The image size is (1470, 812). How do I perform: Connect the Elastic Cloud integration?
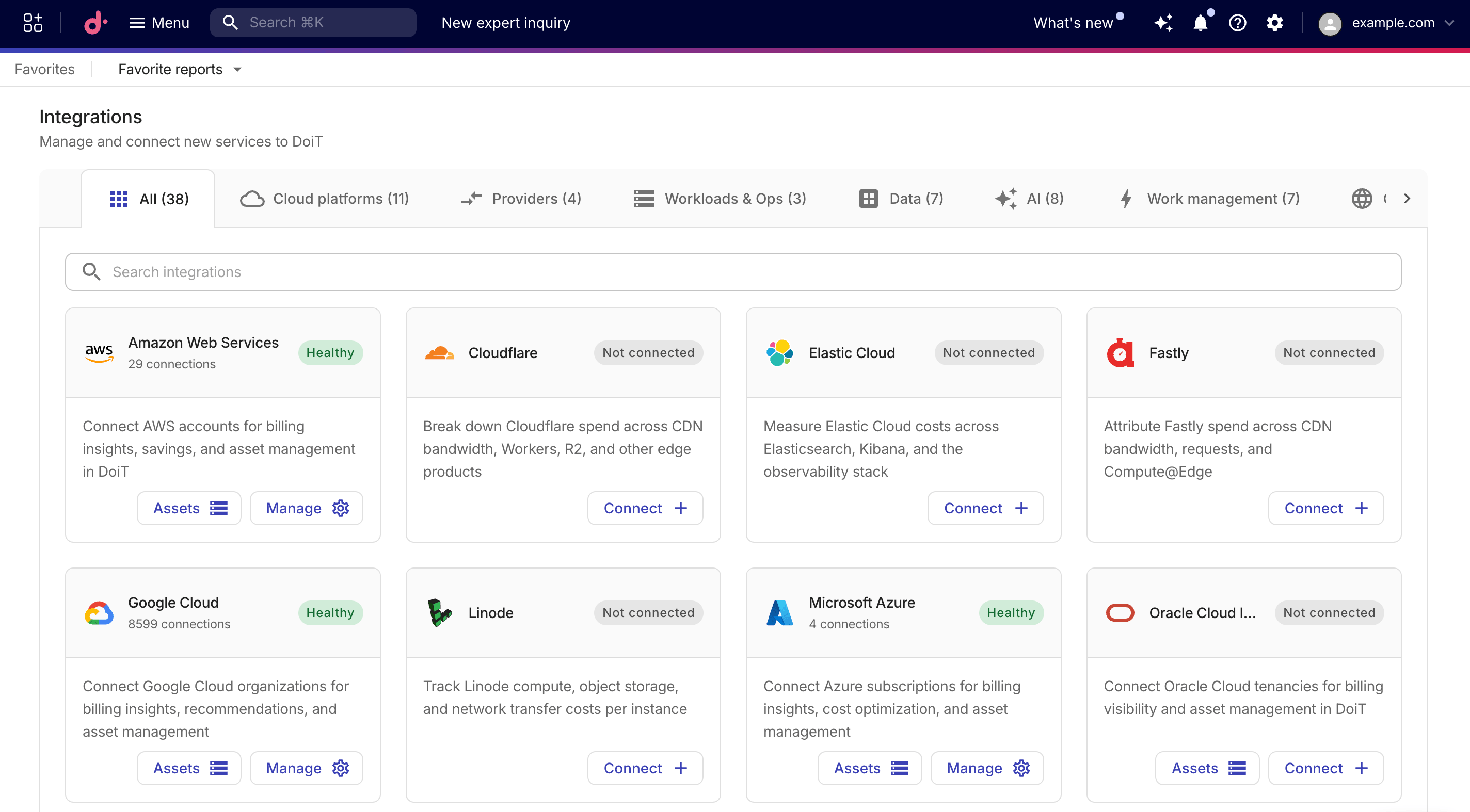tap(985, 508)
